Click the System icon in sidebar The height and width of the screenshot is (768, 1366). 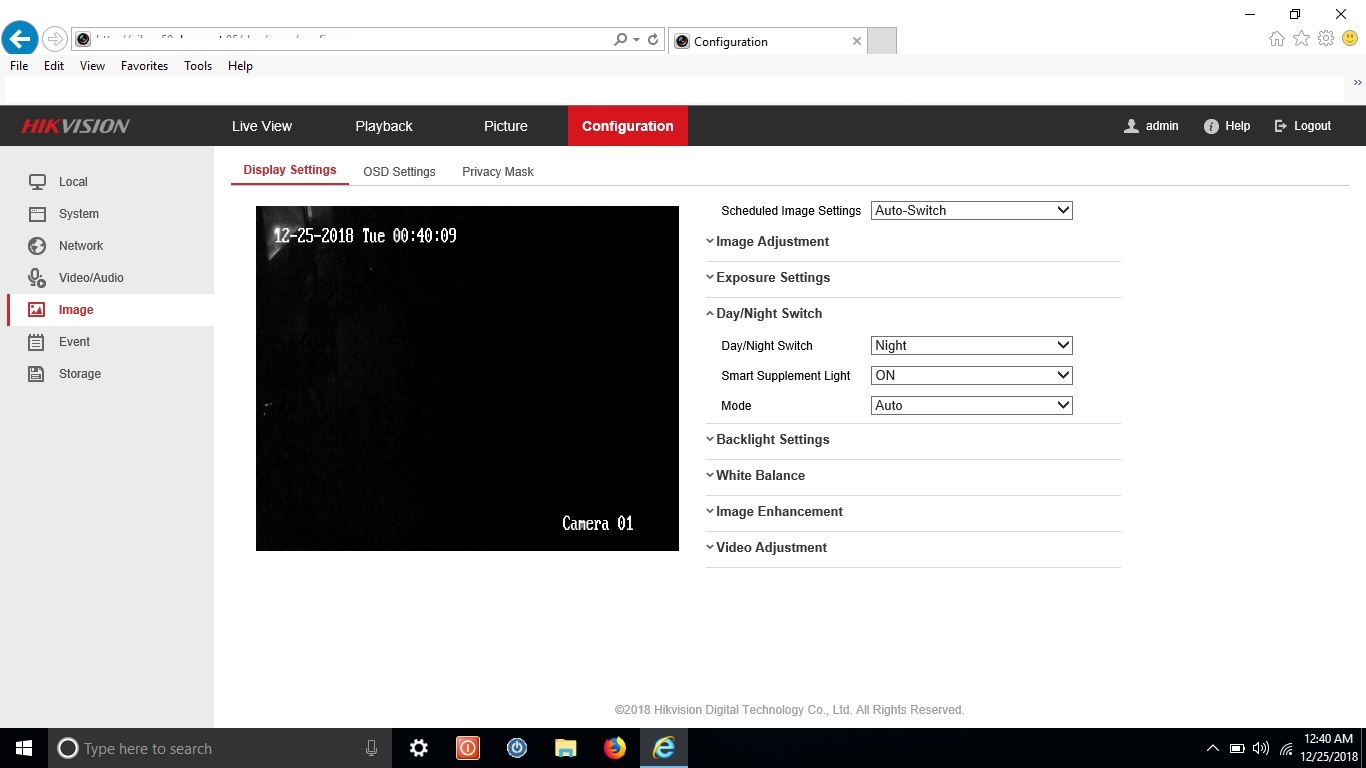click(x=37, y=214)
